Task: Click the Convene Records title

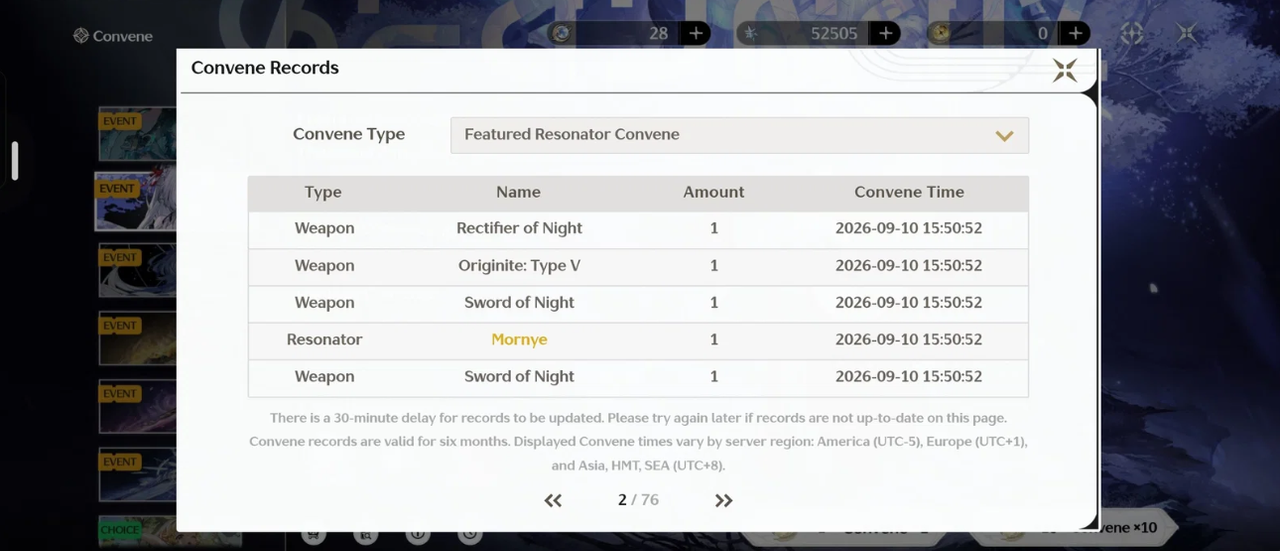Action: (265, 68)
